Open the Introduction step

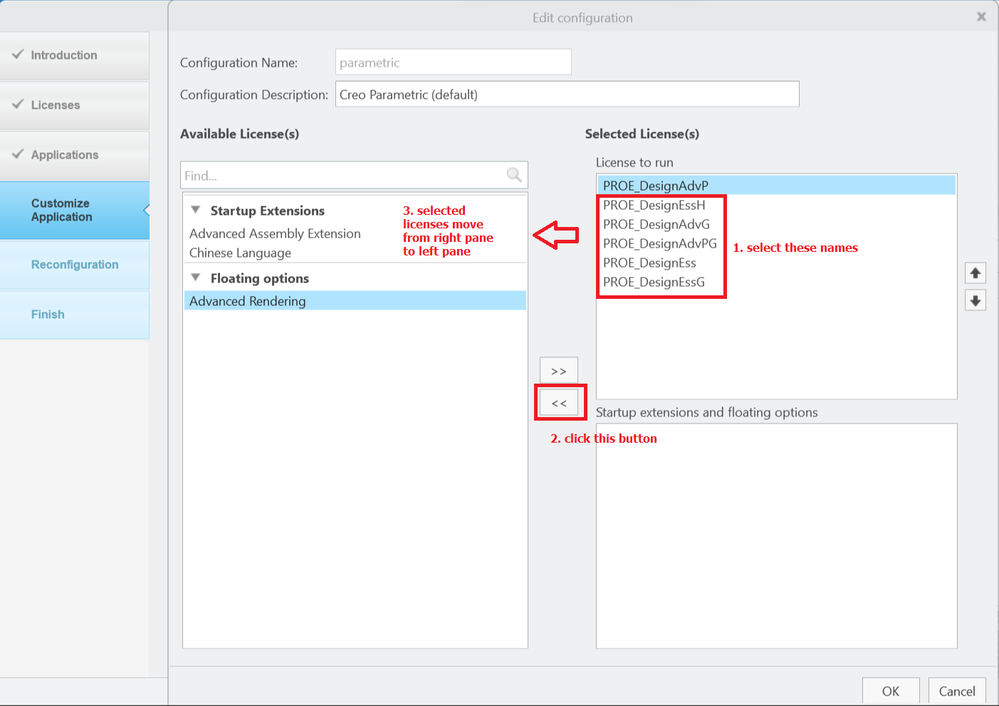pyautogui.click(x=75, y=55)
